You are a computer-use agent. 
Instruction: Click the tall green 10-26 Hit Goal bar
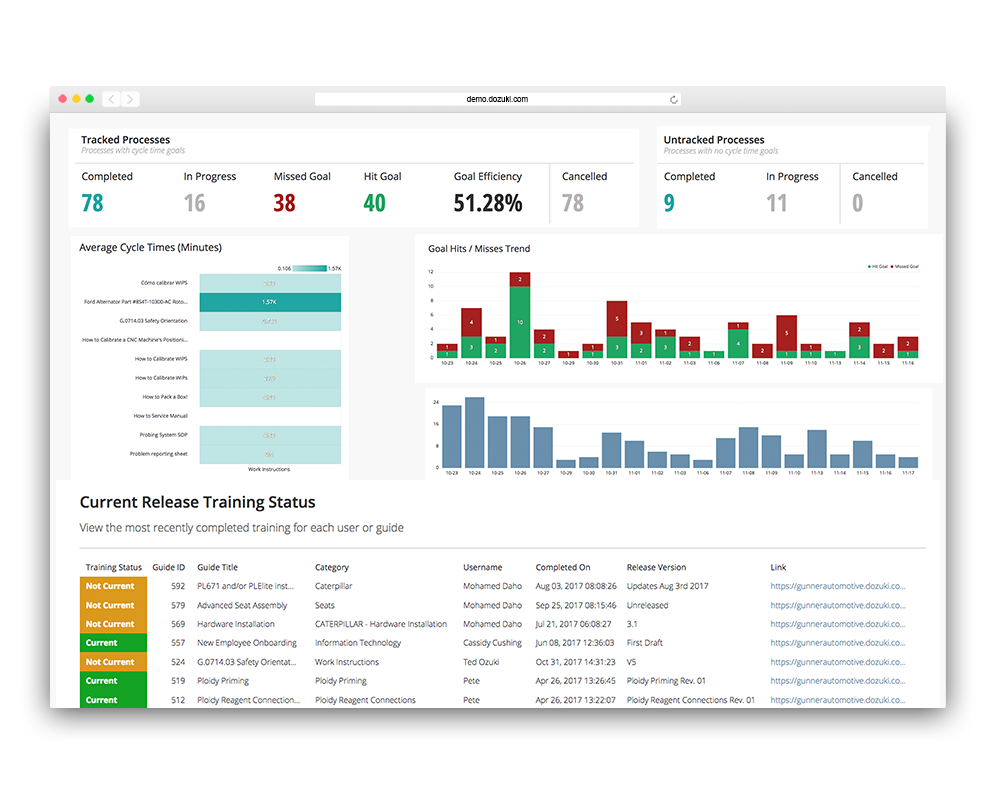(519, 322)
